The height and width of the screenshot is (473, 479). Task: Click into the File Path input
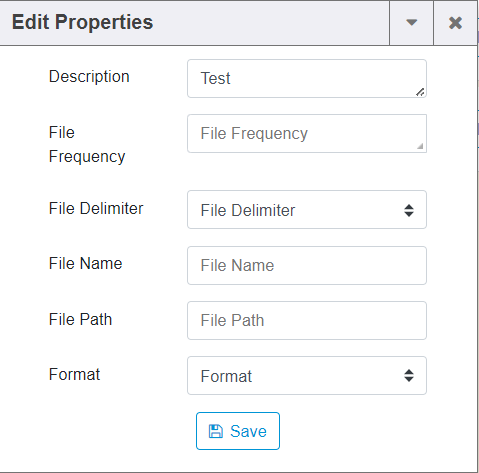point(307,321)
